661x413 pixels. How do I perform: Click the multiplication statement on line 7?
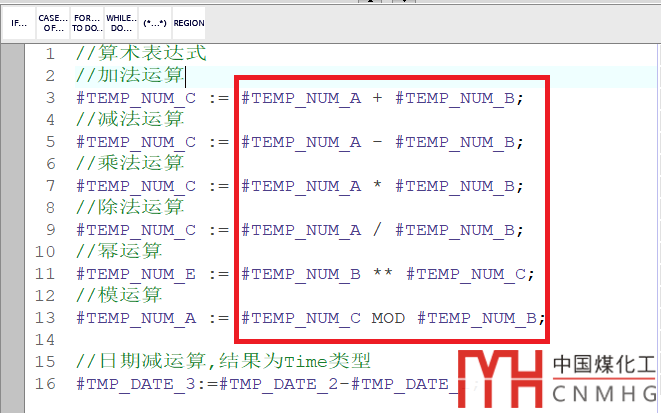[x=300, y=186]
